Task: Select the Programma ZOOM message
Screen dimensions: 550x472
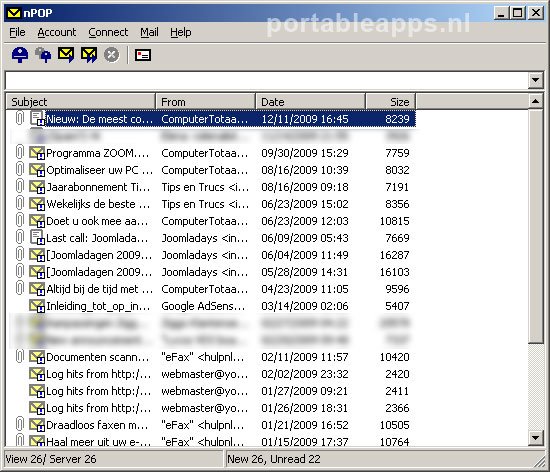Action: pyautogui.click(x=210, y=153)
